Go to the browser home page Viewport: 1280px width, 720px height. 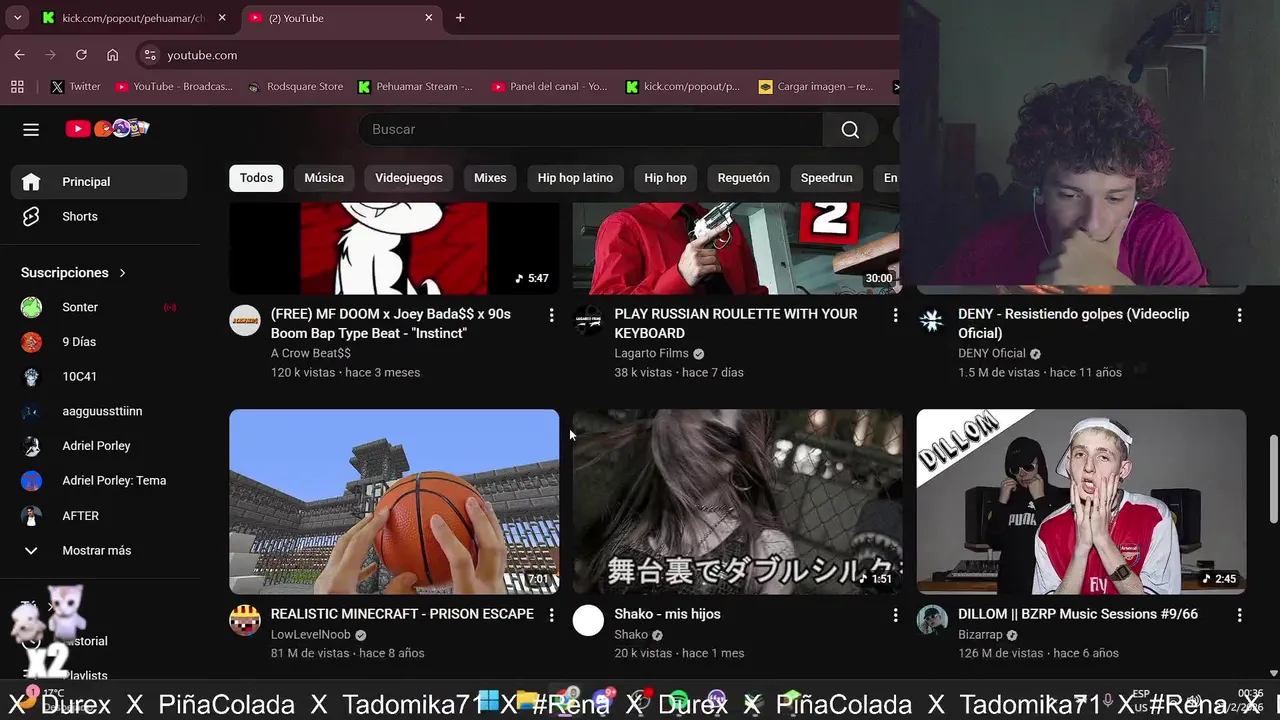tap(112, 55)
